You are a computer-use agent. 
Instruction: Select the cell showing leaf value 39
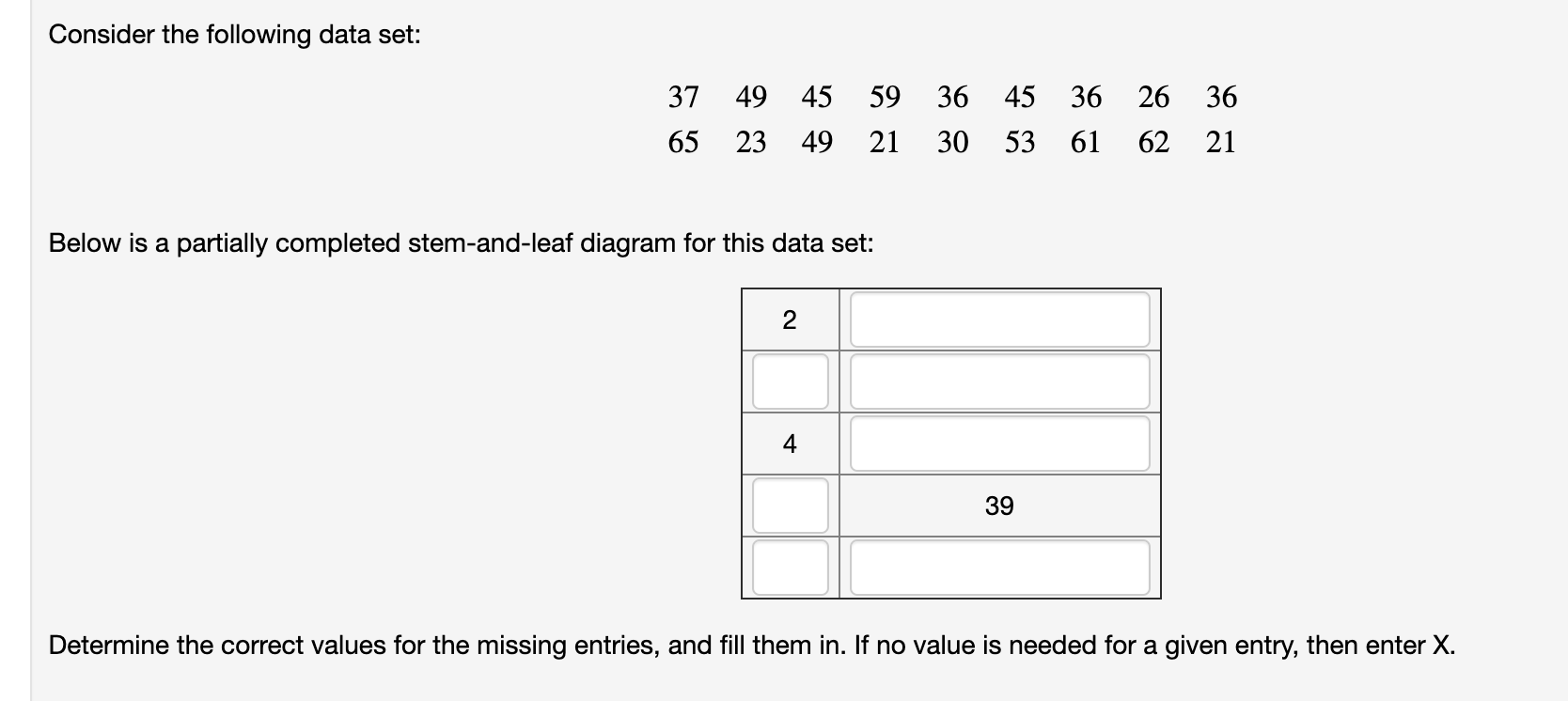point(999,506)
